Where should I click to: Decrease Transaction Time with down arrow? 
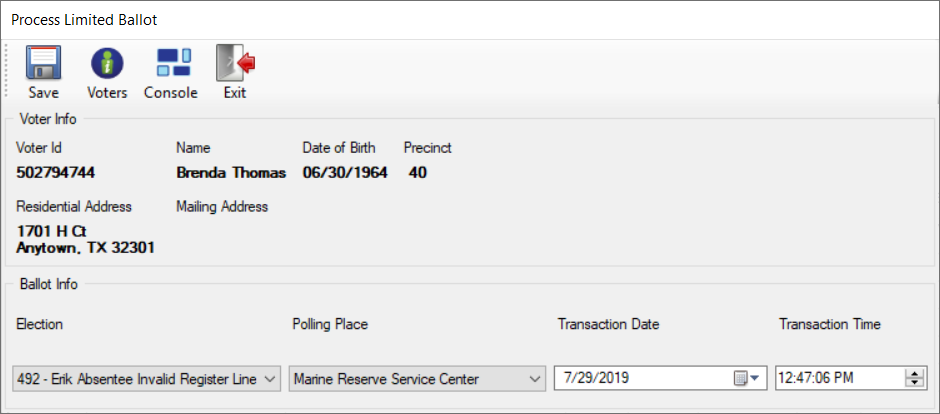[915, 383]
